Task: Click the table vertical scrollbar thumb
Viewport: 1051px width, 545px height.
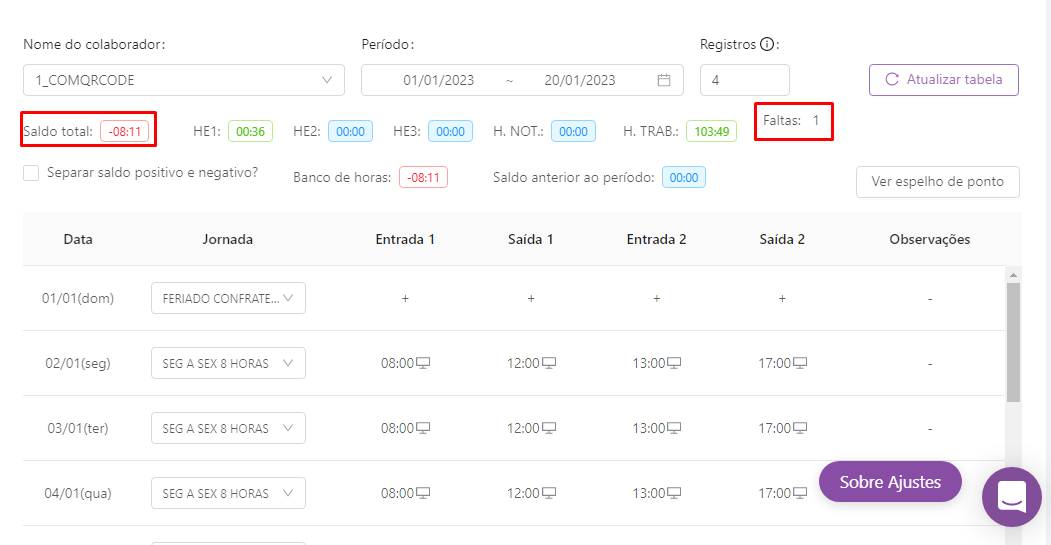Action: pyautogui.click(x=1013, y=340)
